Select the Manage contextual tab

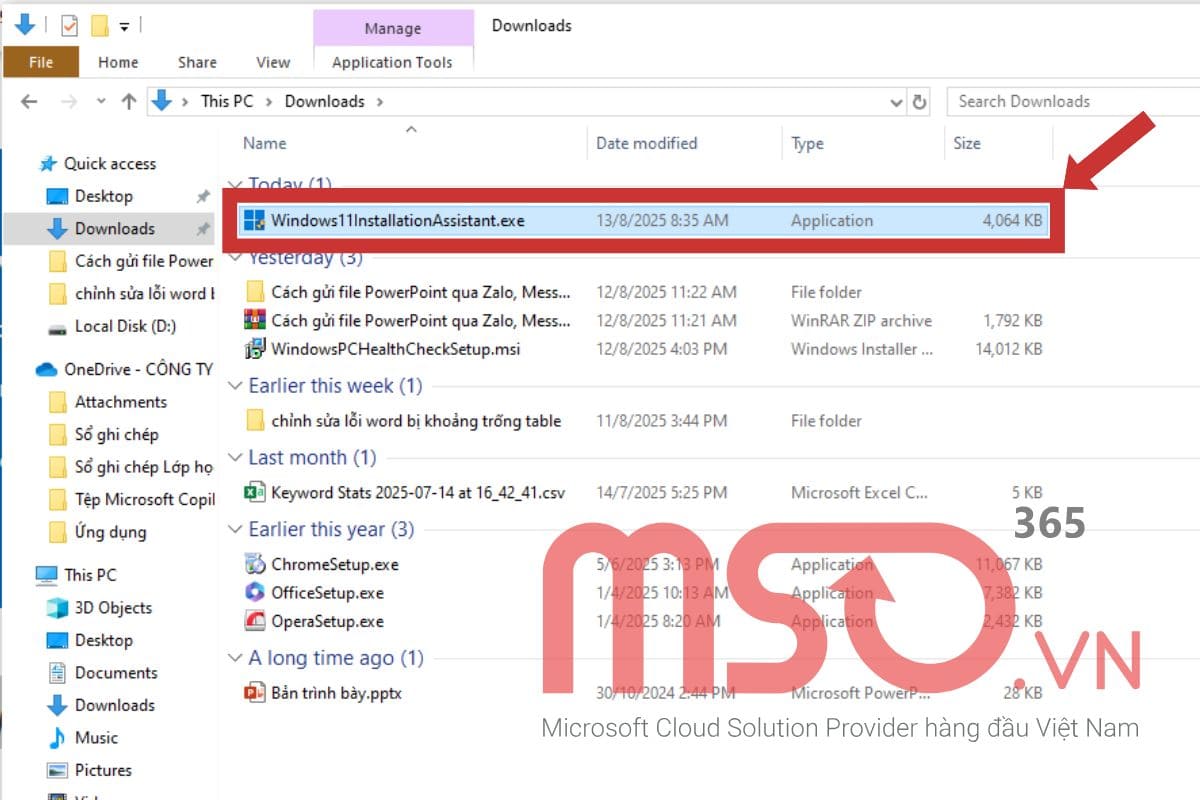[393, 29]
